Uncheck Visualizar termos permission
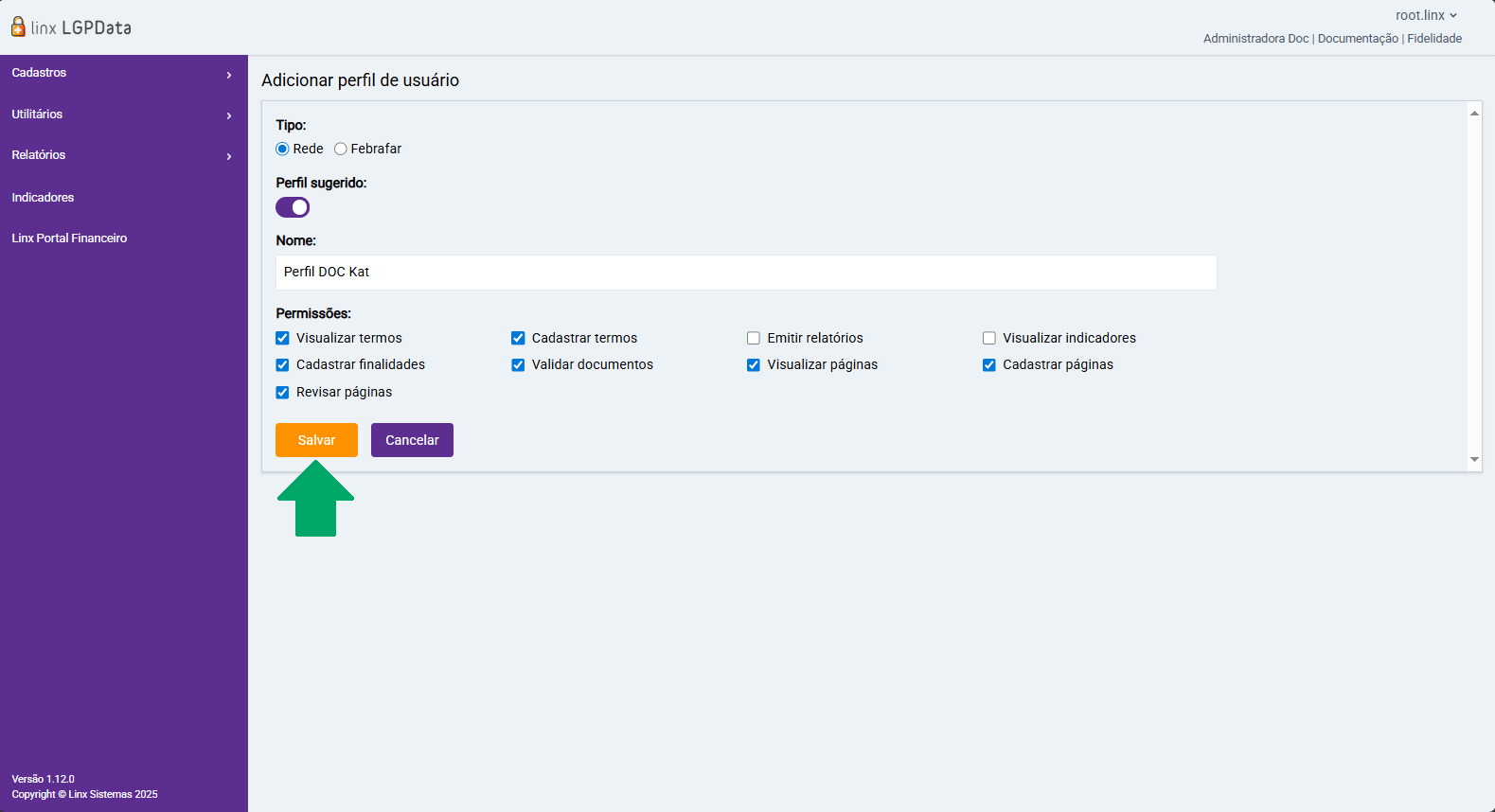The width and height of the screenshot is (1495, 812). (x=282, y=338)
